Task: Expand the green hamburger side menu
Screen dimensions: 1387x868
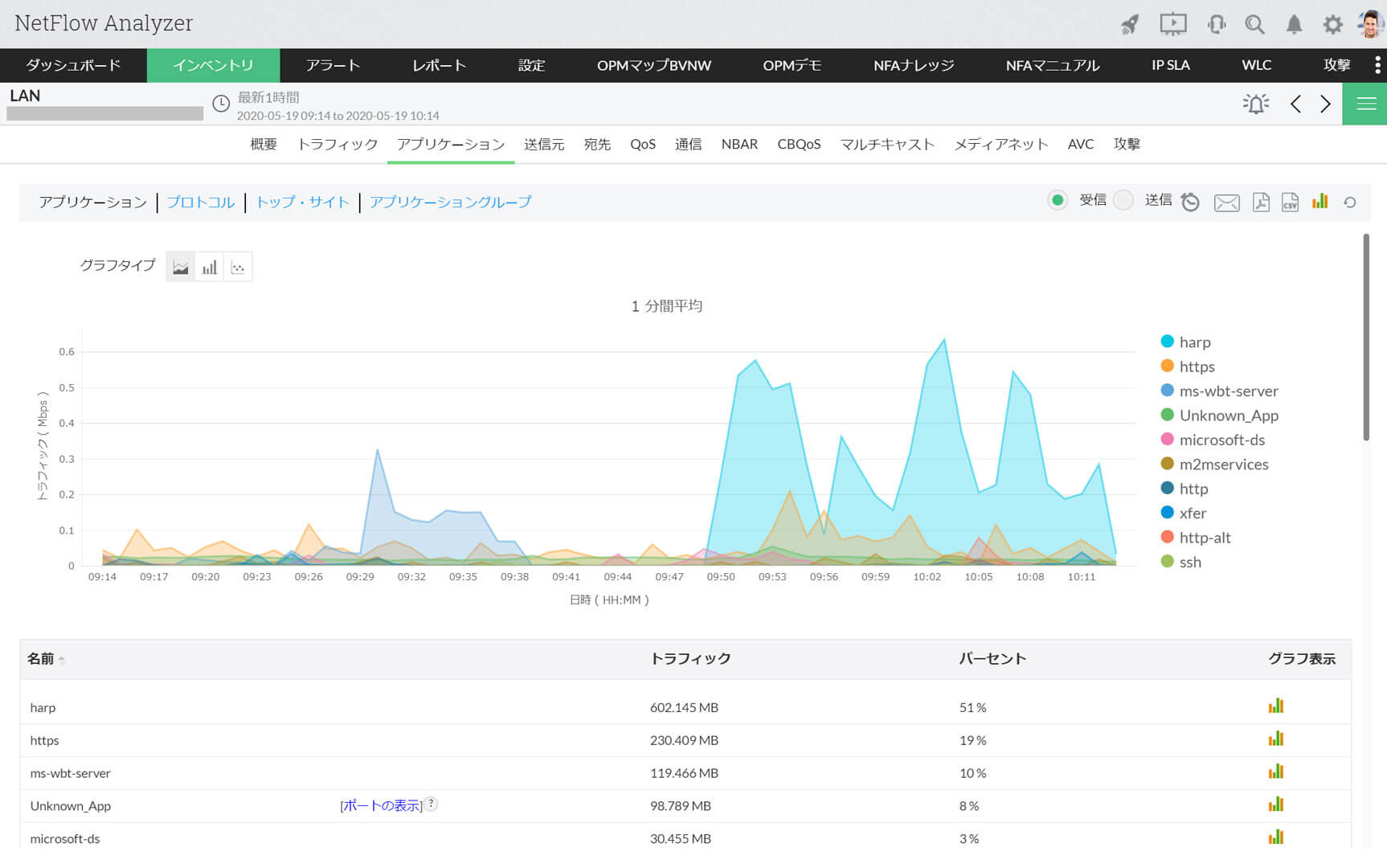Action: tap(1365, 104)
